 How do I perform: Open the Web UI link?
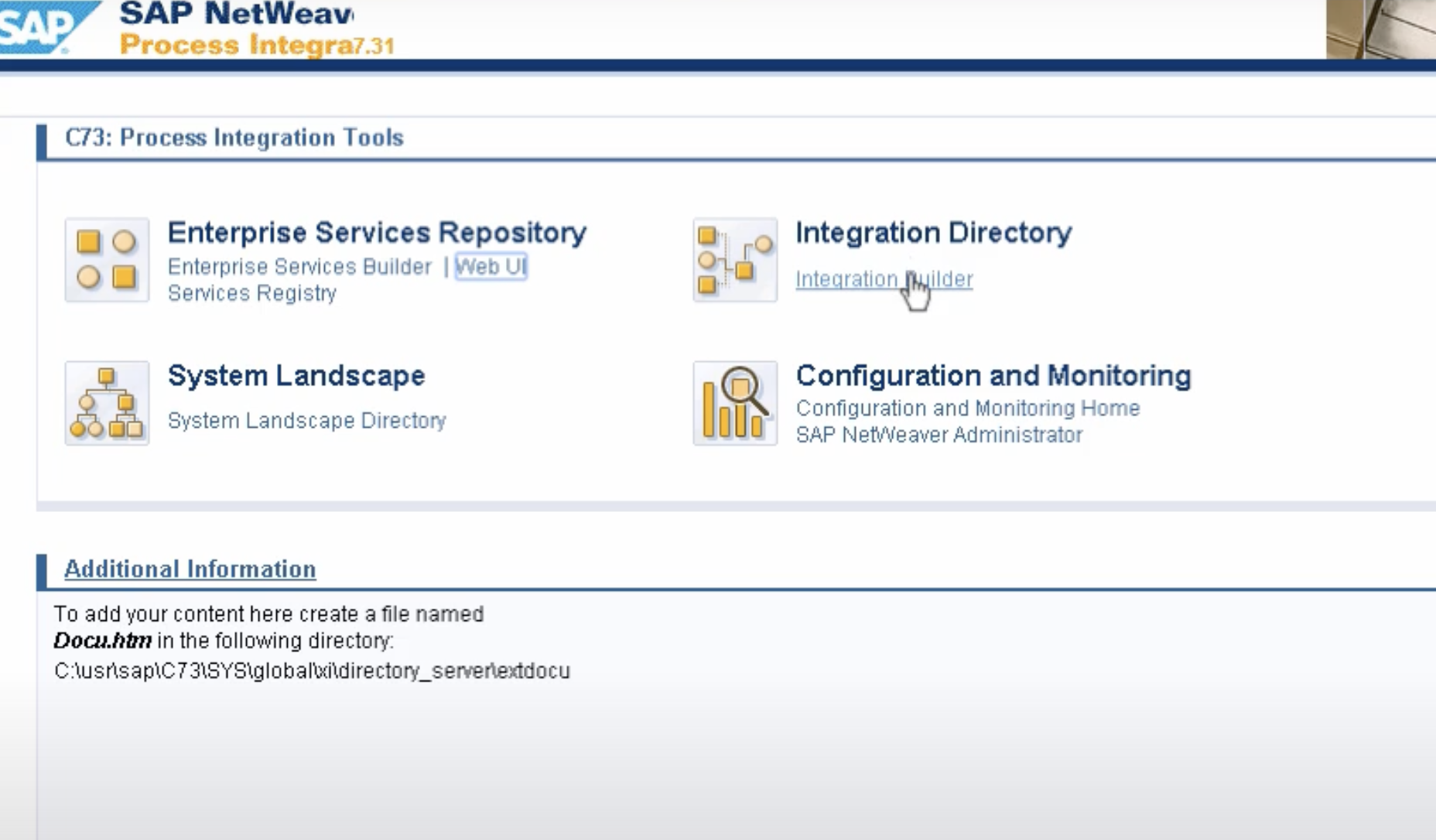tap(491, 267)
